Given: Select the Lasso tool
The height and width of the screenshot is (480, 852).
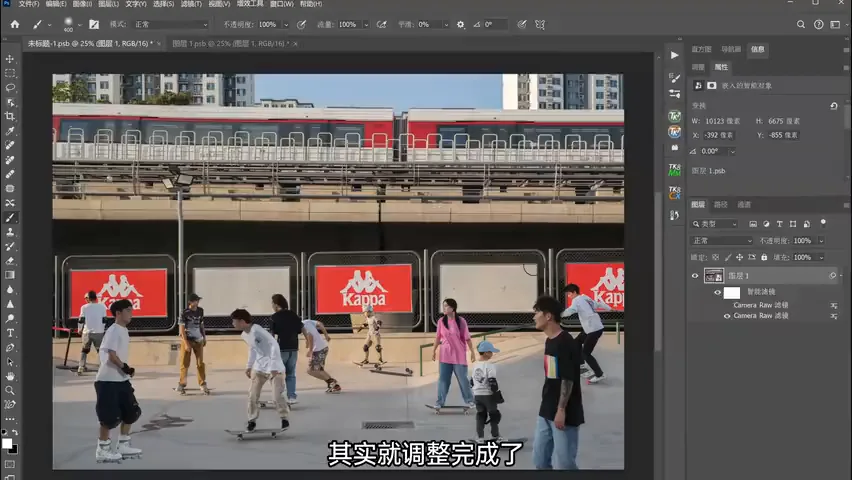Looking at the screenshot, I should point(10,88).
